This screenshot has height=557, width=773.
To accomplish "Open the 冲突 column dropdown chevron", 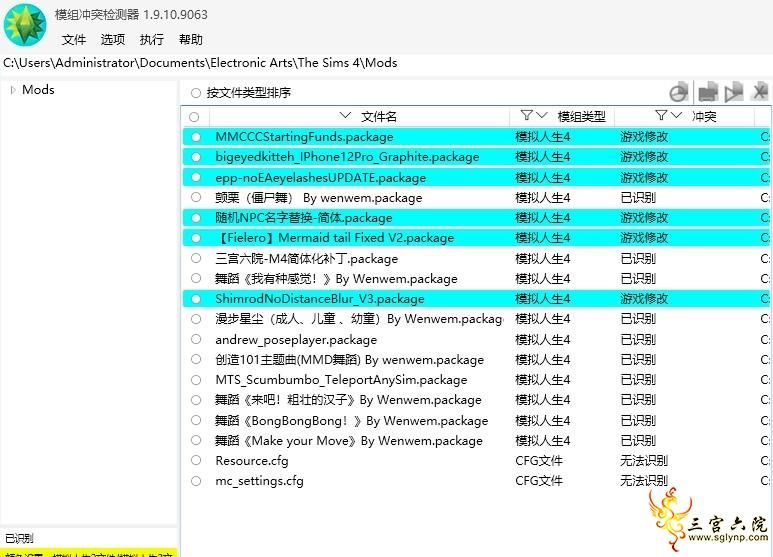I will tap(676, 115).
